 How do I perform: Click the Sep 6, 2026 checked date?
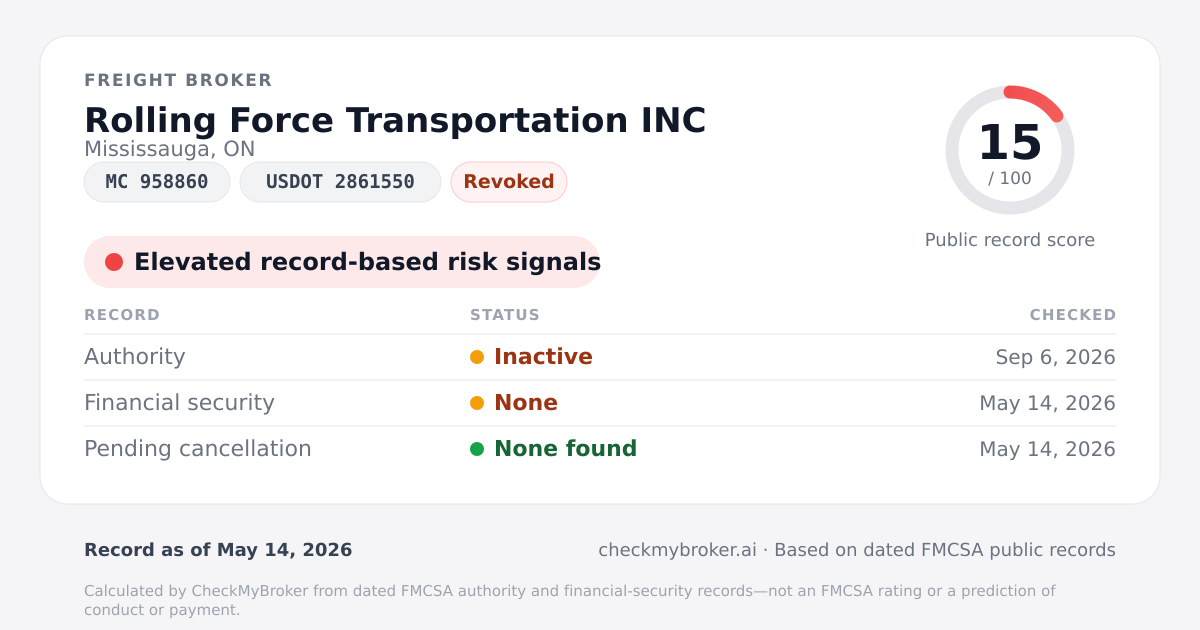click(x=1056, y=357)
